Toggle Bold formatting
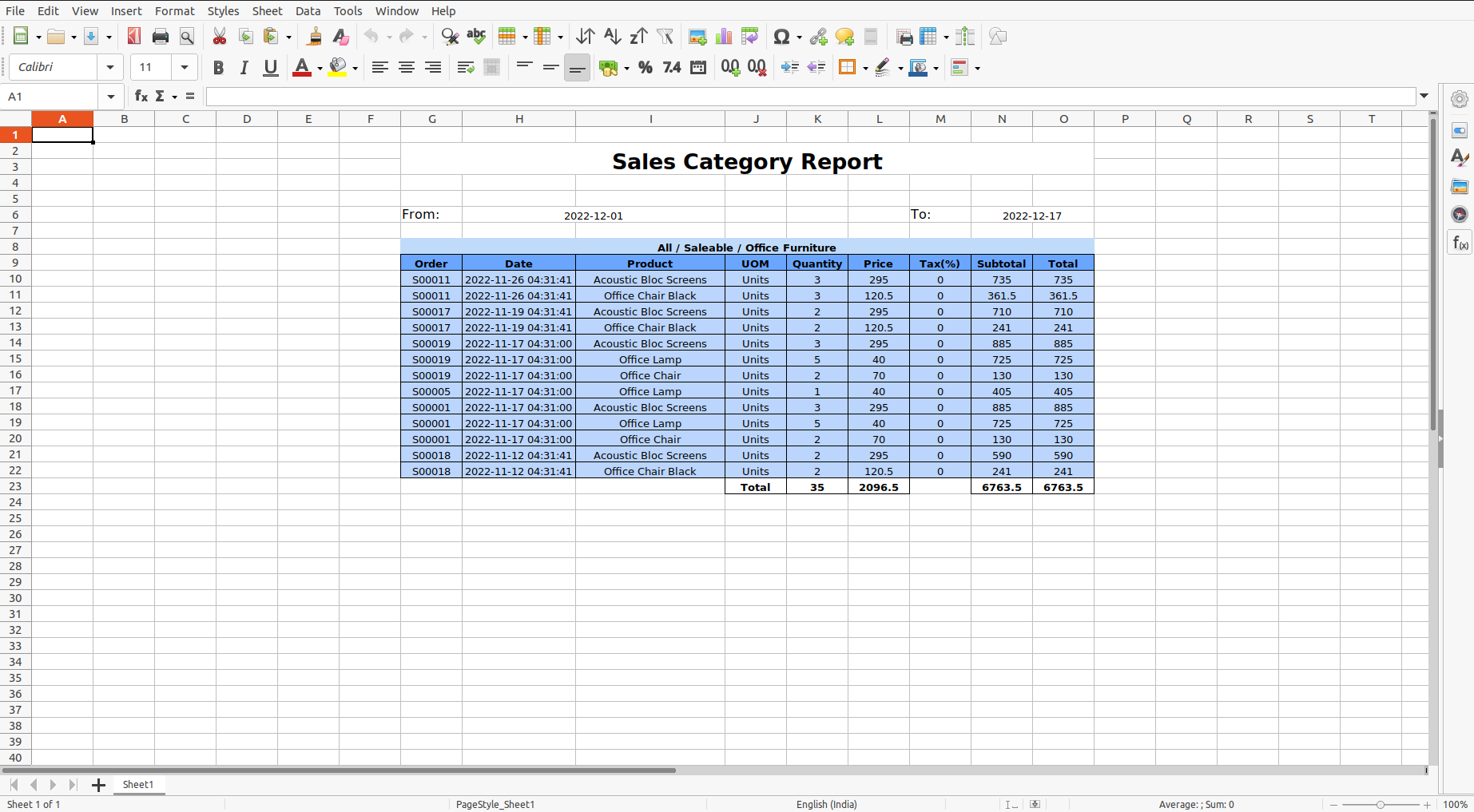Image resolution: width=1474 pixels, height=812 pixels. (x=218, y=68)
